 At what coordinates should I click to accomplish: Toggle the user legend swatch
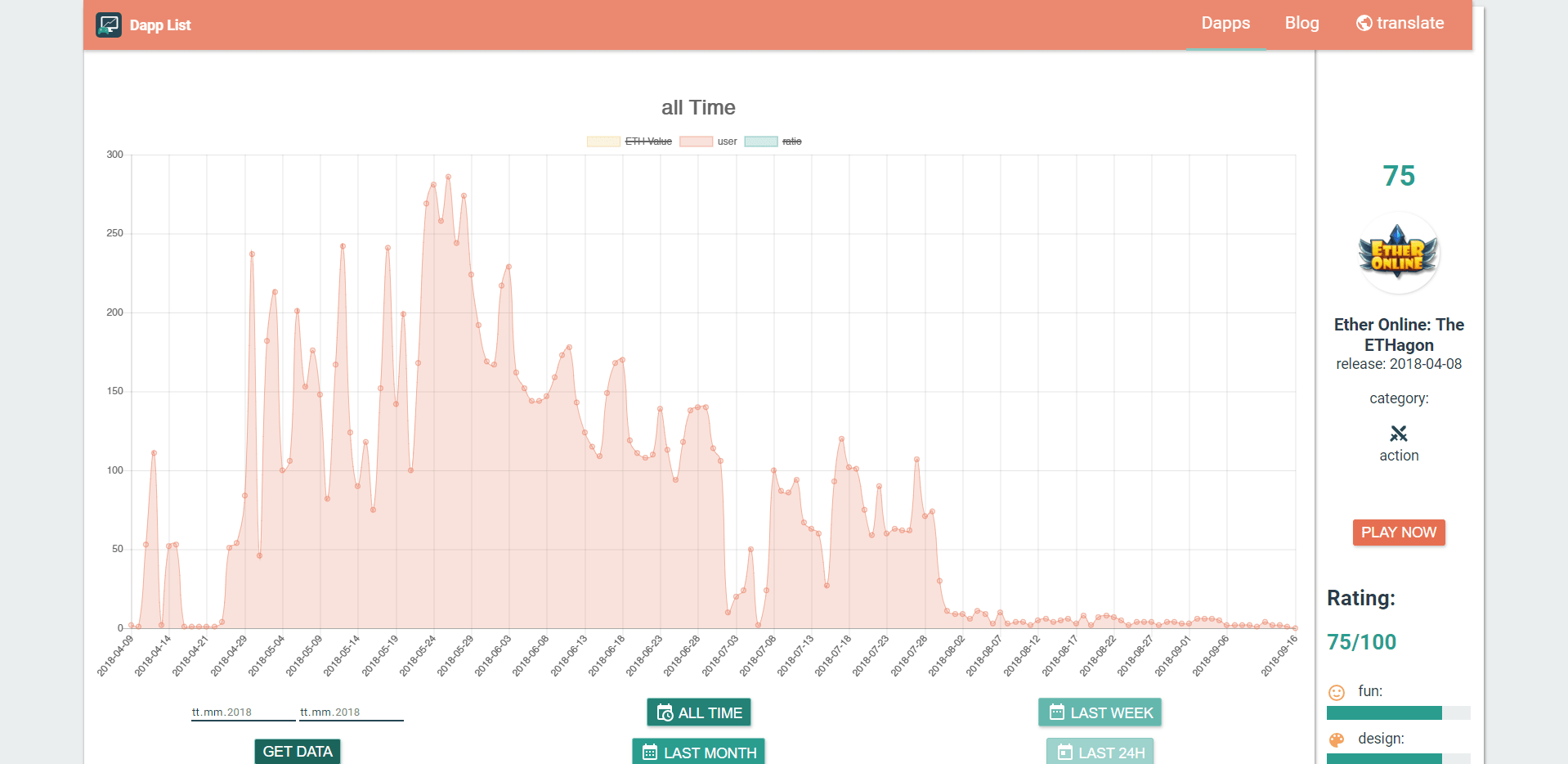tap(696, 142)
